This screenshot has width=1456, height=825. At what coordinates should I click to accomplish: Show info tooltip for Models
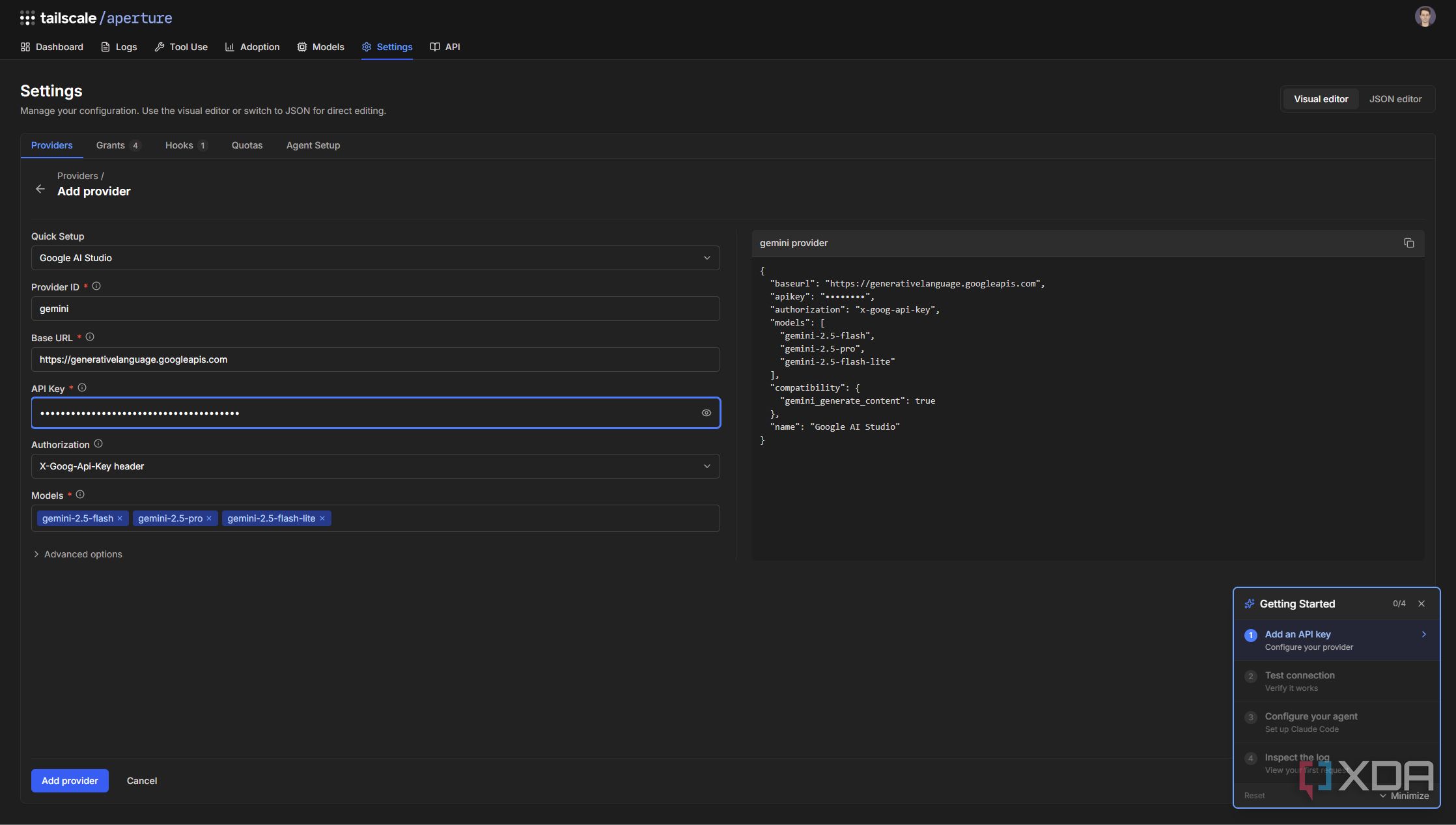(x=80, y=494)
